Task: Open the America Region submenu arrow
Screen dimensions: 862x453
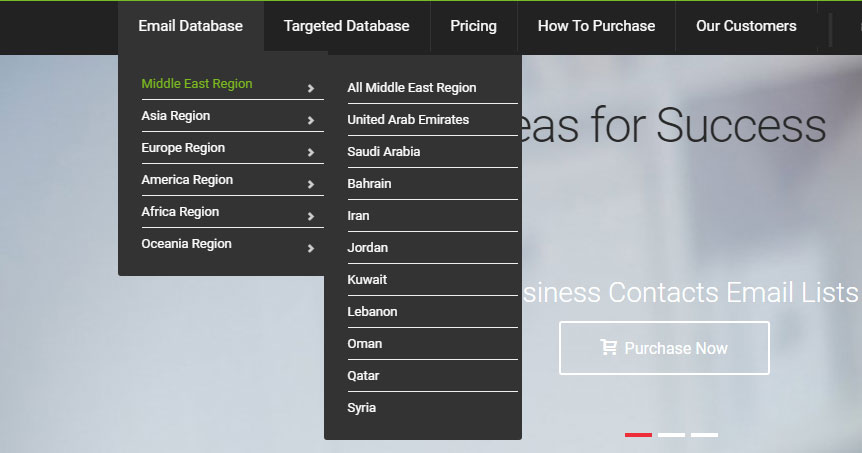Action: point(311,184)
